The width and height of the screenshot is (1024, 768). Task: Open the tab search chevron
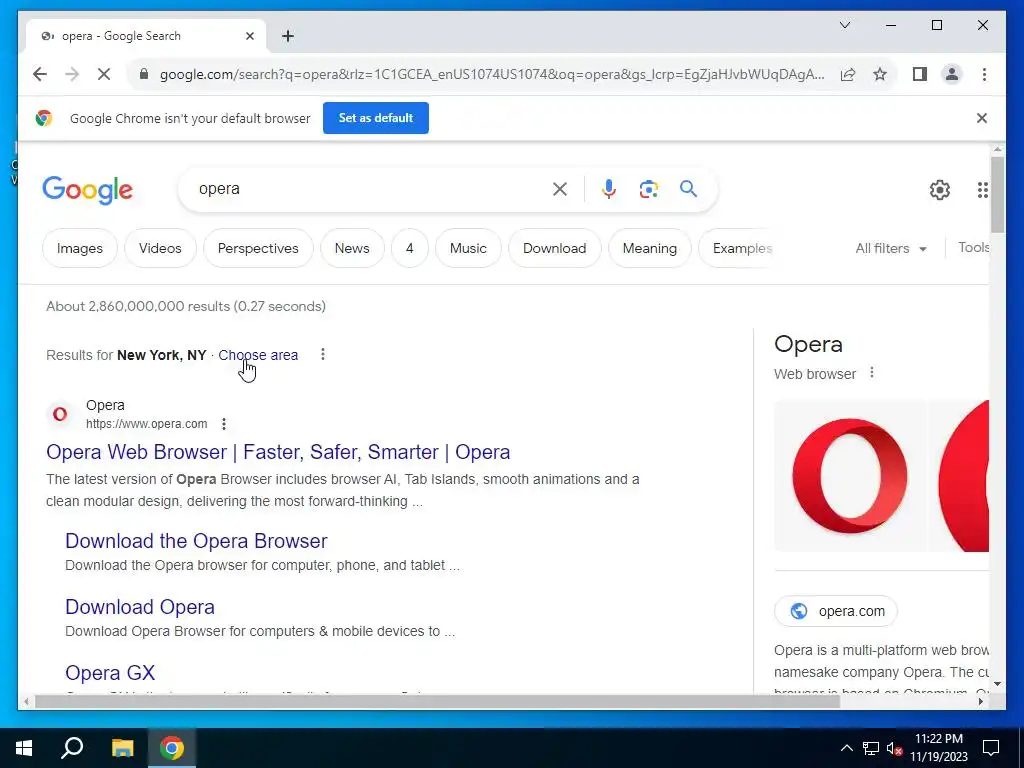pyautogui.click(x=844, y=25)
